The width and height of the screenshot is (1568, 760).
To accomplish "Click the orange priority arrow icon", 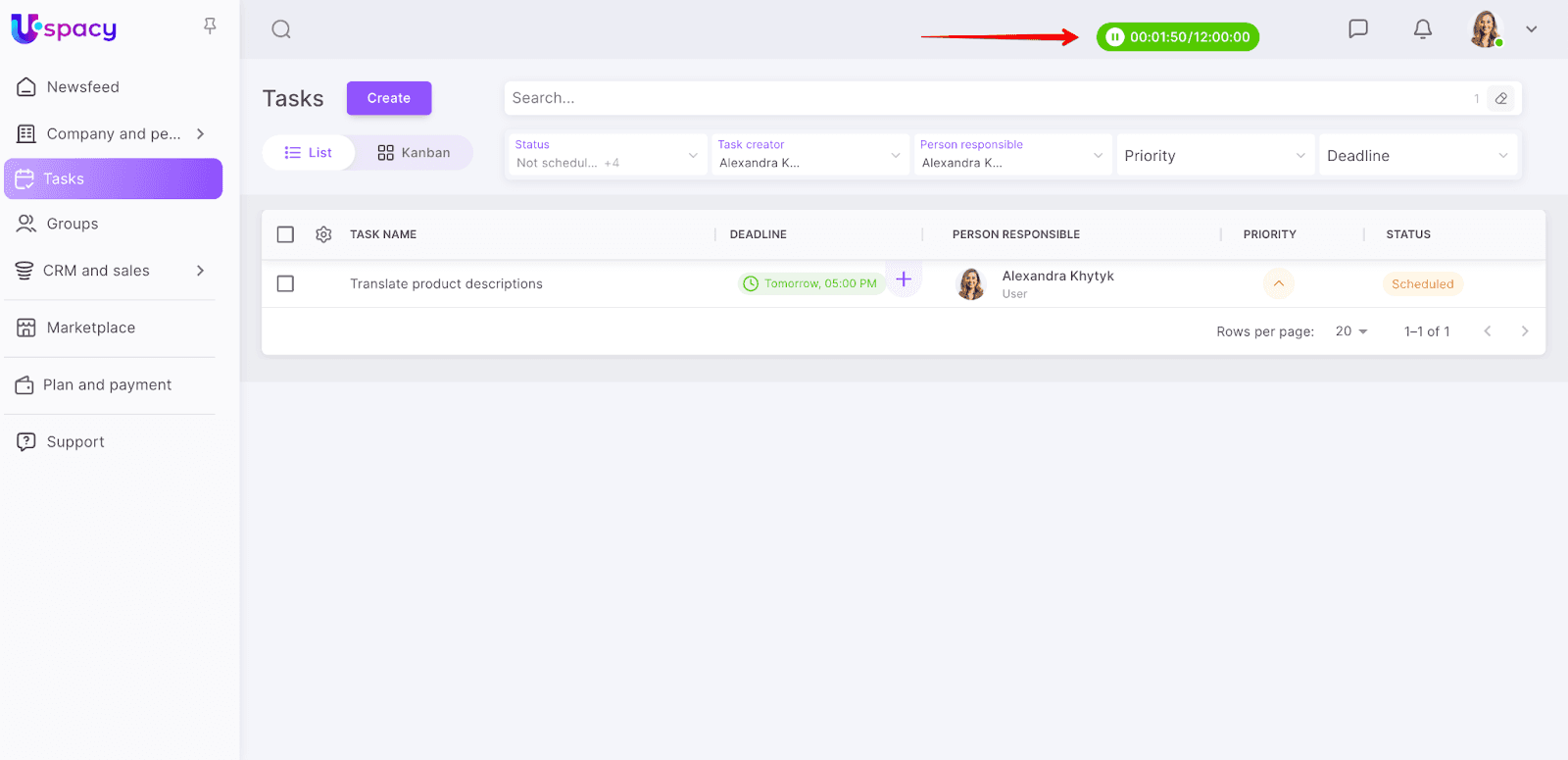I will point(1279,283).
